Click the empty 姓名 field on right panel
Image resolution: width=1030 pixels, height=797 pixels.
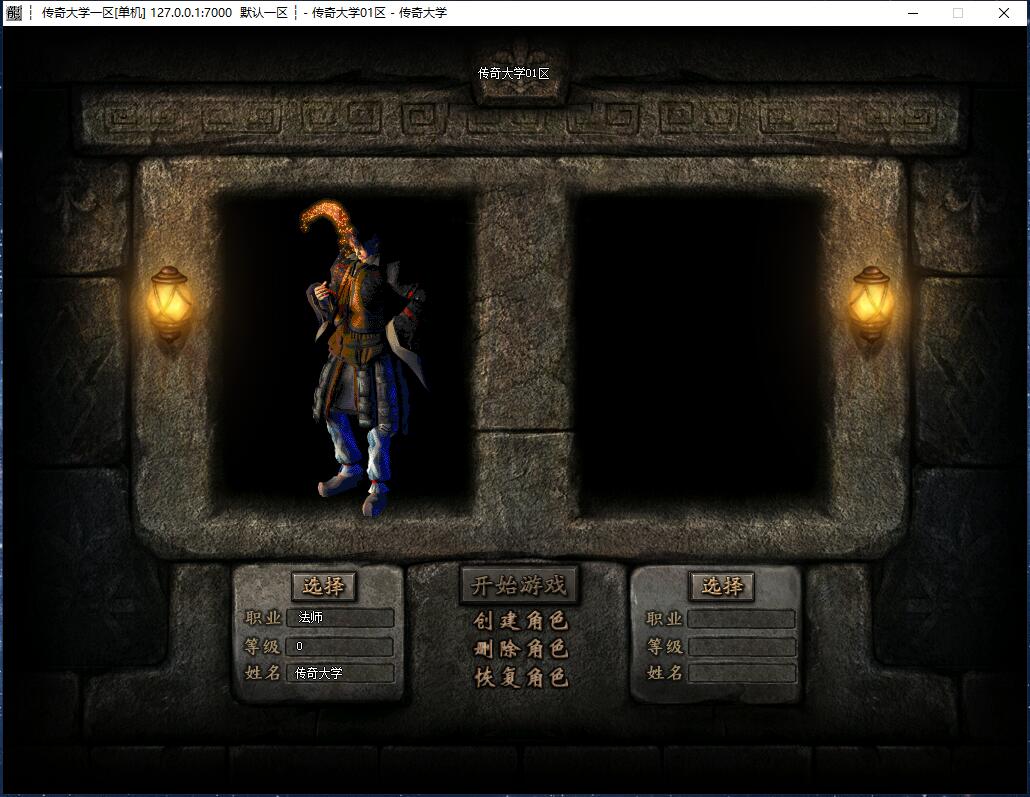coord(742,673)
